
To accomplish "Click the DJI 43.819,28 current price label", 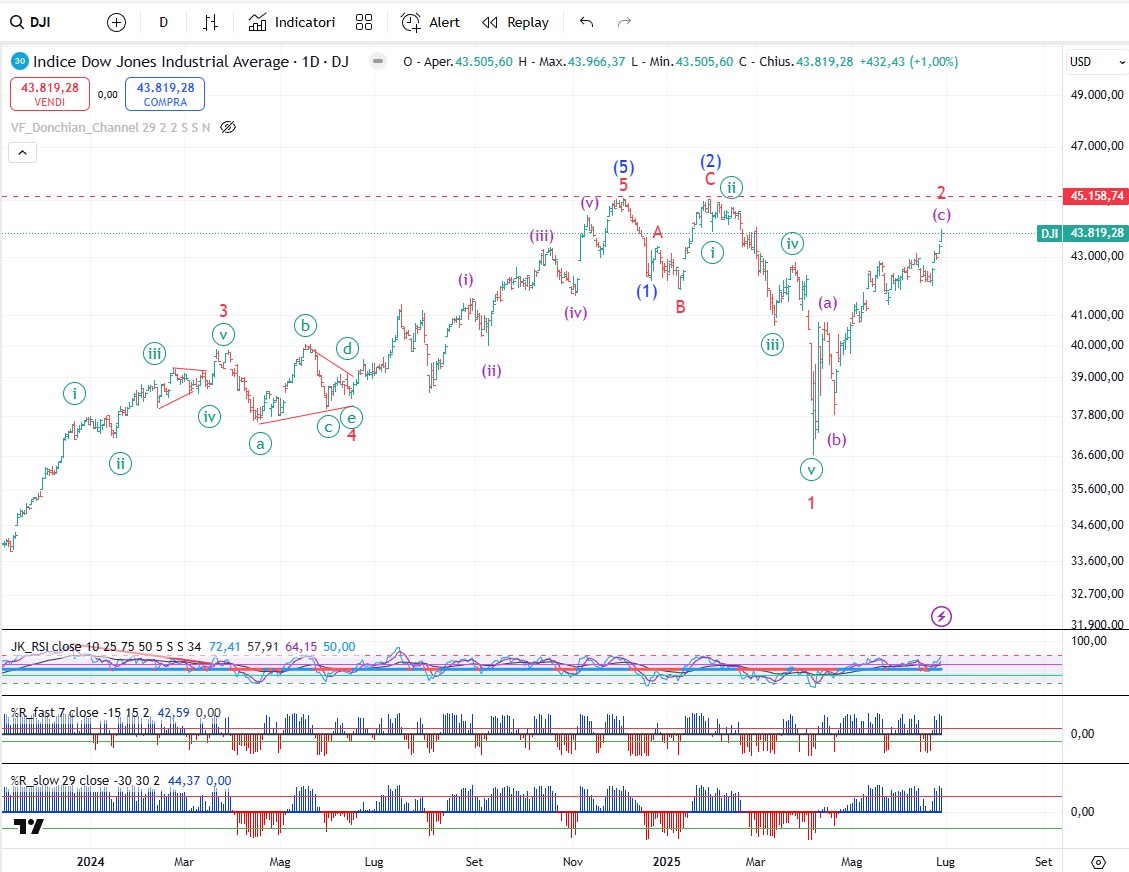I will pyautogui.click(x=1082, y=233).
